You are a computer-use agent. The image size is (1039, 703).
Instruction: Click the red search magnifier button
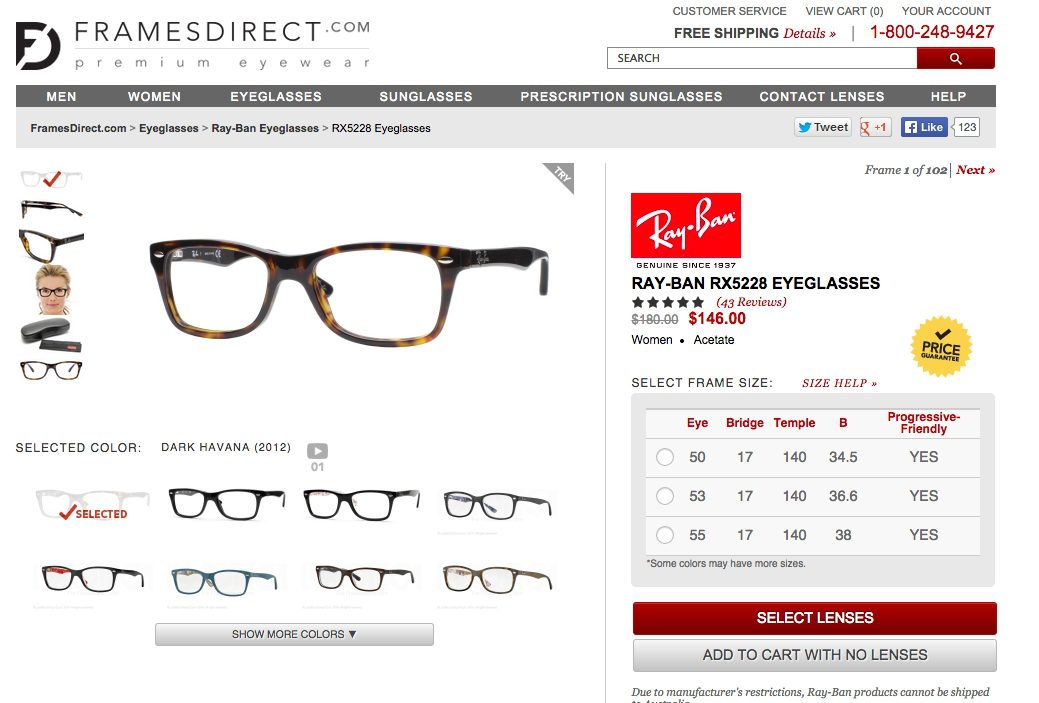pyautogui.click(x=956, y=58)
